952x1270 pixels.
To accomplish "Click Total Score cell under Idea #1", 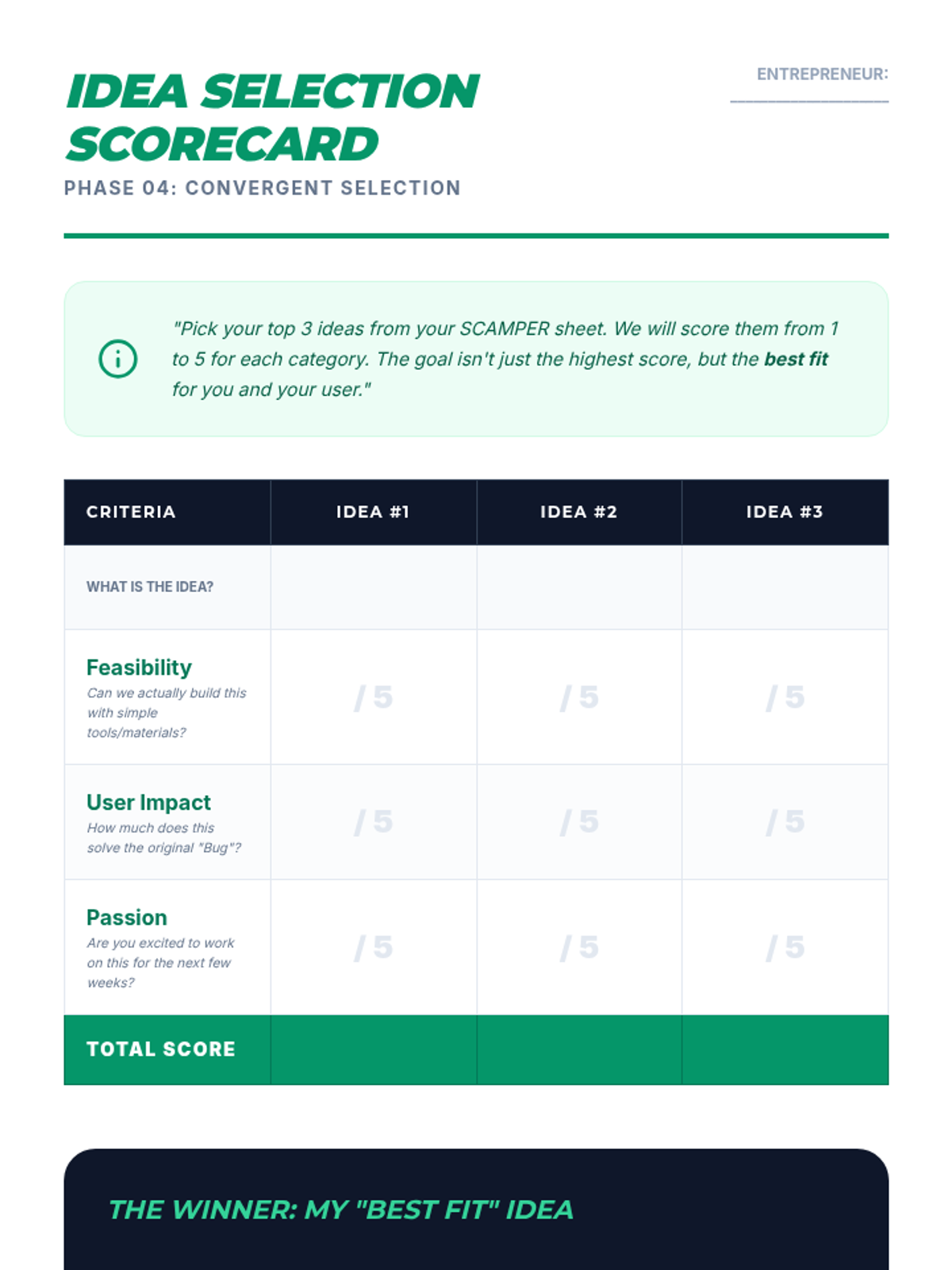I will coord(374,1049).
